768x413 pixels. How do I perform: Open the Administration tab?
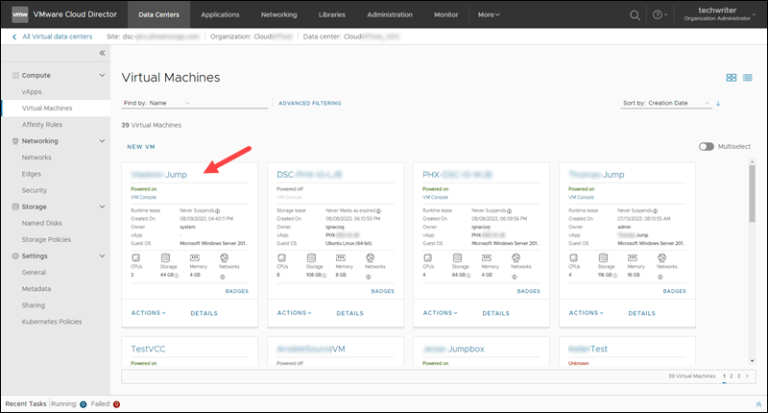click(x=390, y=15)
